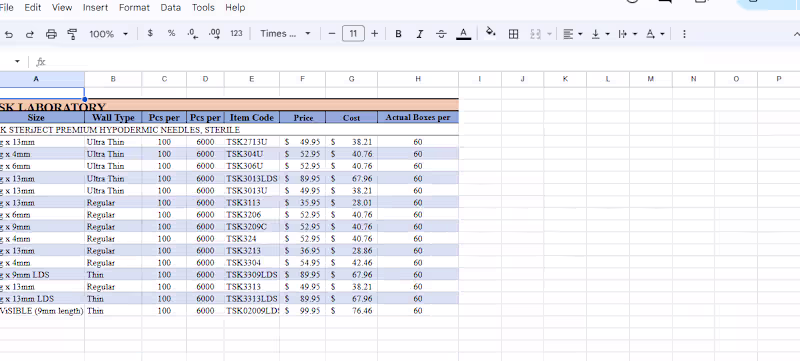Click the Actual Boxes per header cell
This screenshot has width=800, height=361.
click(x=418, y=118)
